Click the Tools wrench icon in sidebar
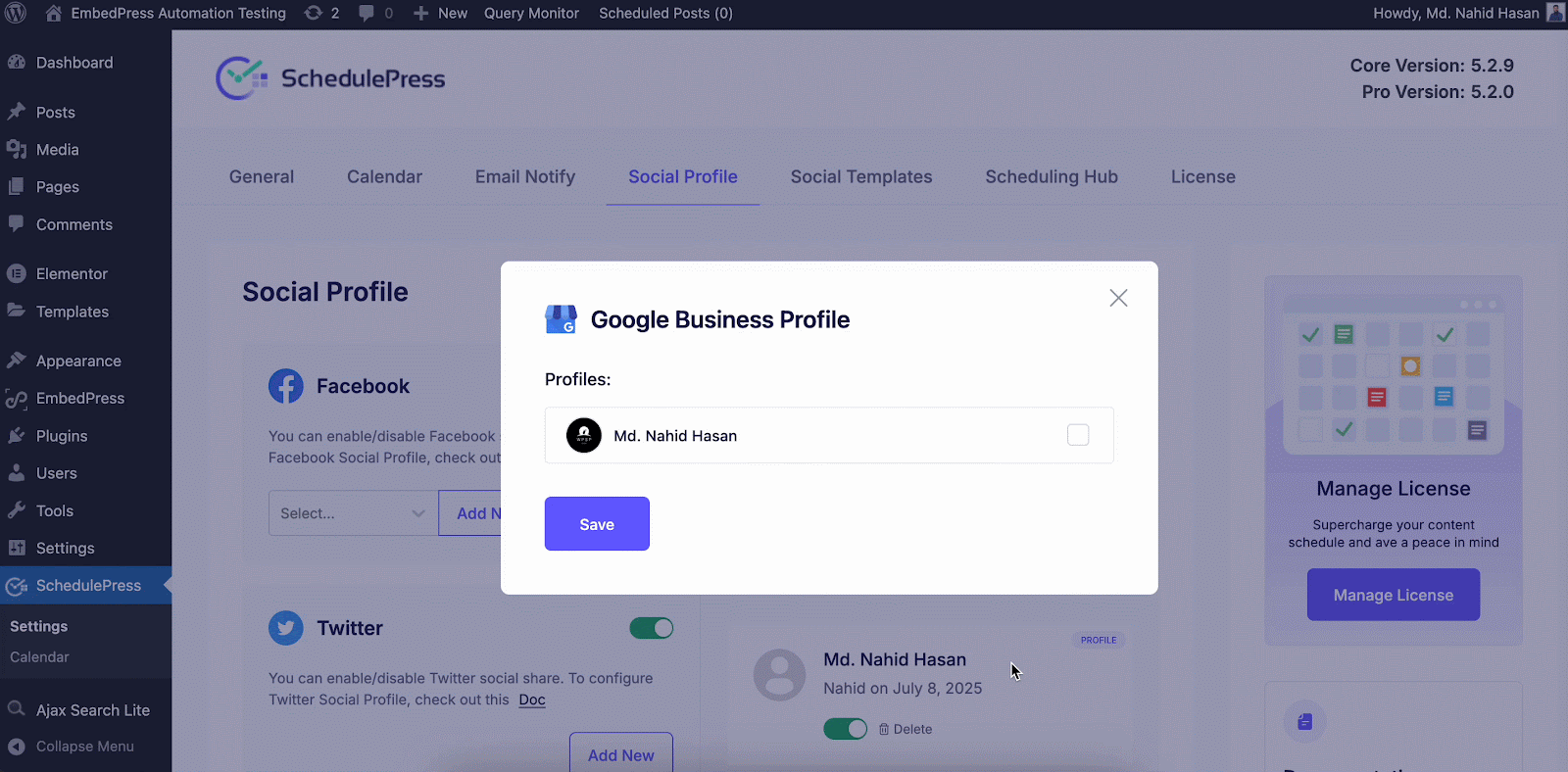 pos(17,510)
